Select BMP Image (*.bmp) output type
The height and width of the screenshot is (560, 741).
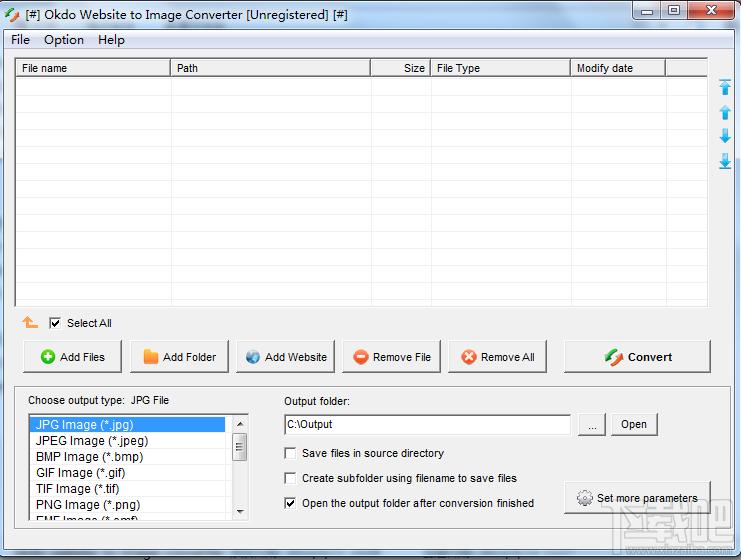coord(127,457)
